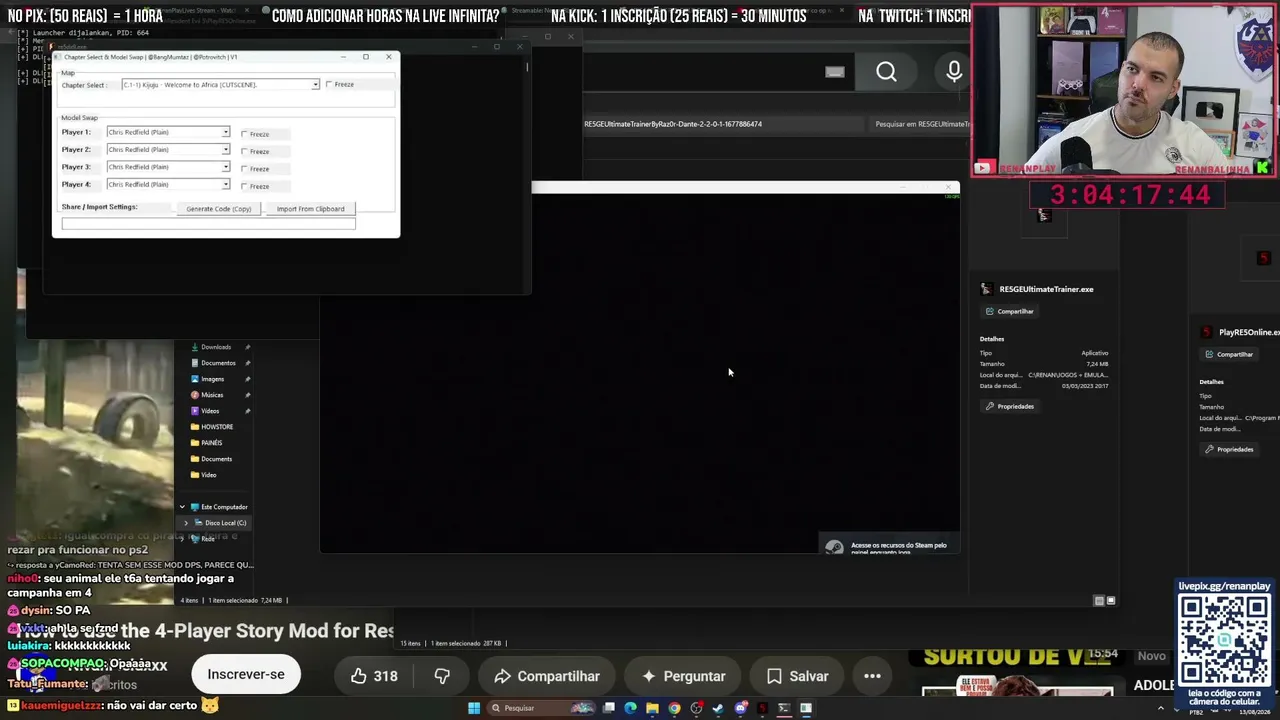The height and width of the screenshot is (720, 1280).
Task: Click the Explorer folder search field
Action: 920,124
